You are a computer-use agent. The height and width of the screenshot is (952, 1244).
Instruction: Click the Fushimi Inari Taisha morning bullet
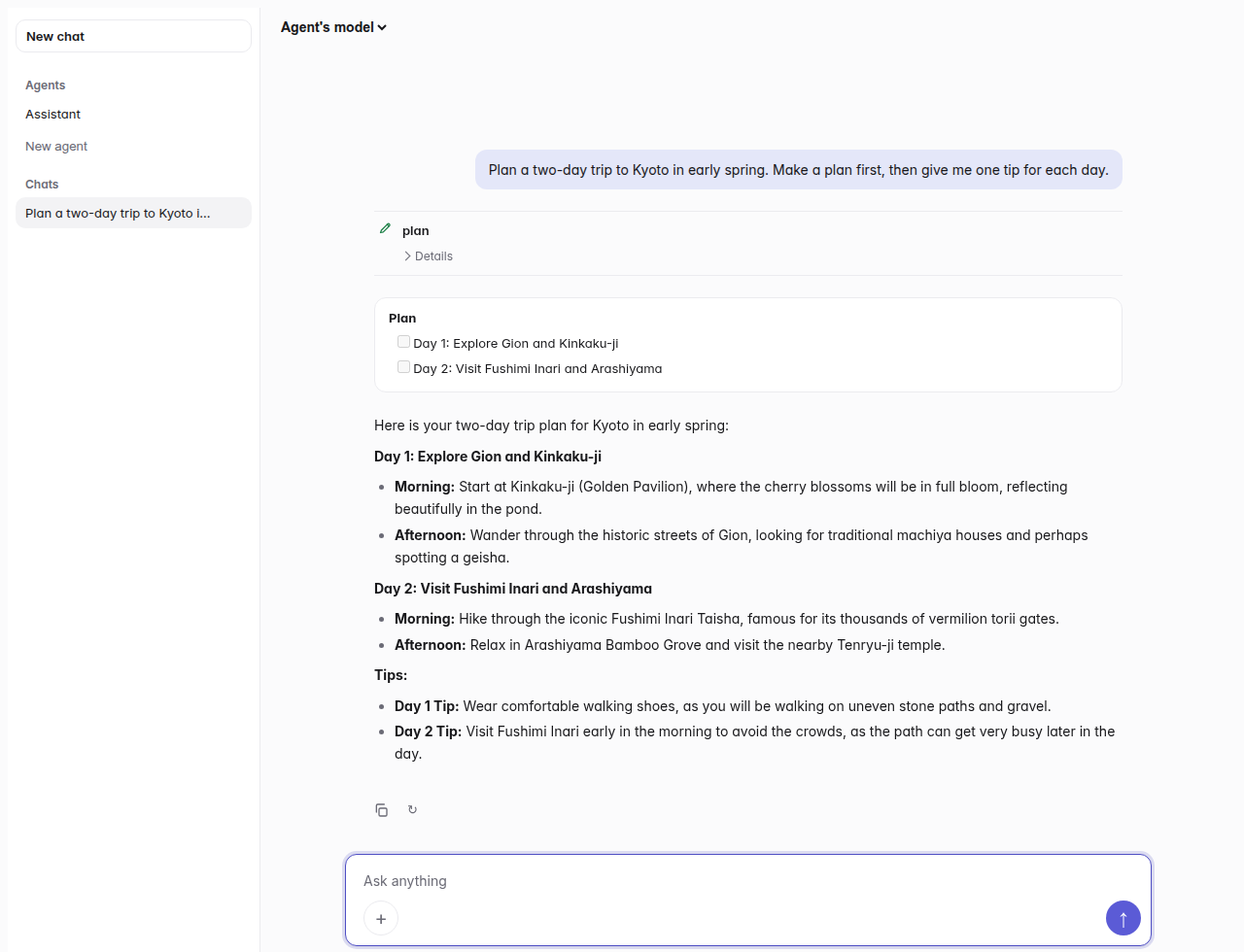point(727,619)
